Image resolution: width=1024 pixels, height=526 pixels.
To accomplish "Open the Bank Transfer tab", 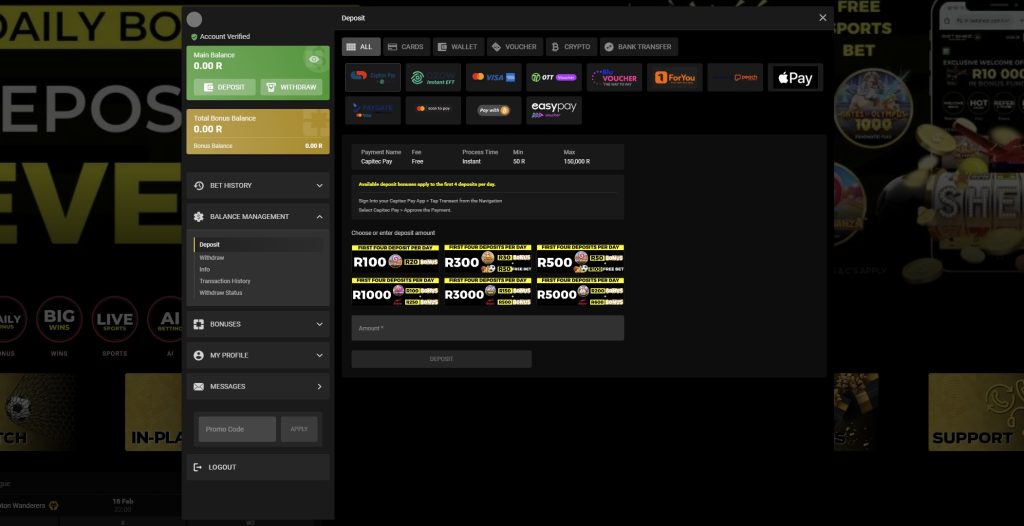I will (639, 47).
